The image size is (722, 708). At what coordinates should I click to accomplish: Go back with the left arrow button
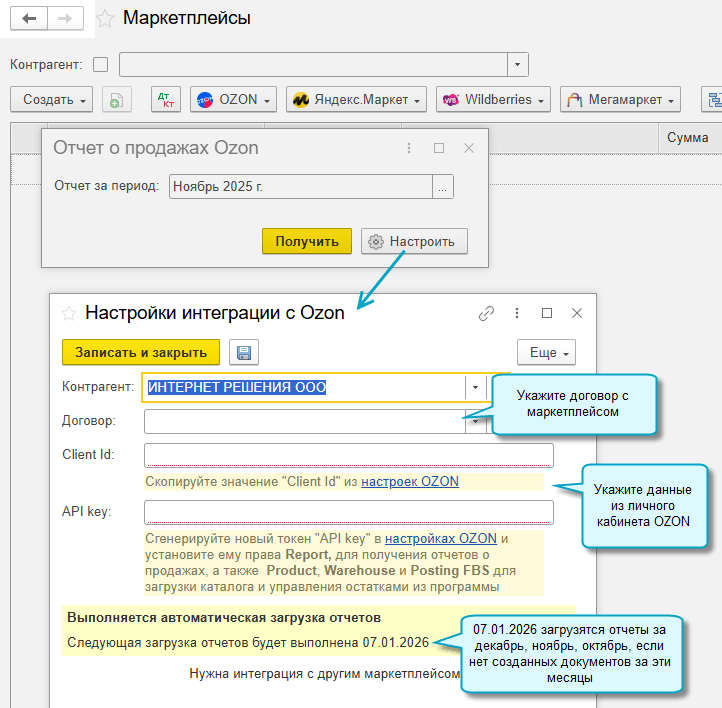tap(29, 18)
